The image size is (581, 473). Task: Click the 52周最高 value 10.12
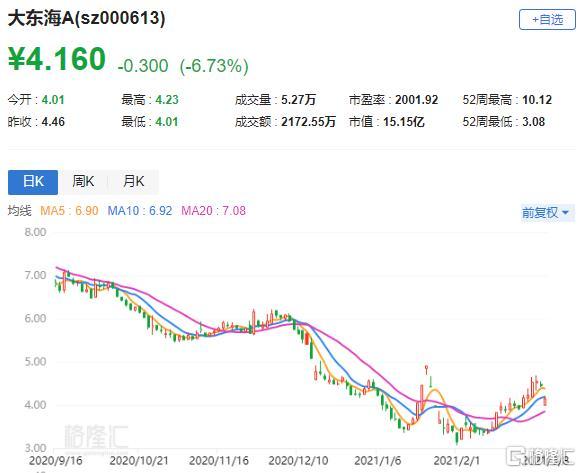coord(537,100)
